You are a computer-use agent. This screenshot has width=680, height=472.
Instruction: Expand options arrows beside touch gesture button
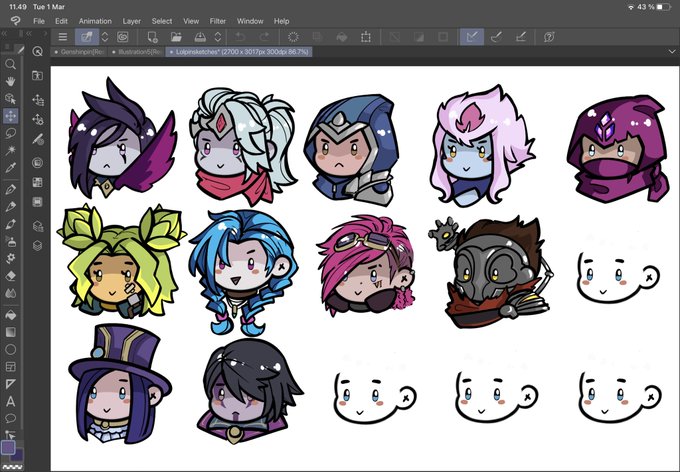pos(105,37)
